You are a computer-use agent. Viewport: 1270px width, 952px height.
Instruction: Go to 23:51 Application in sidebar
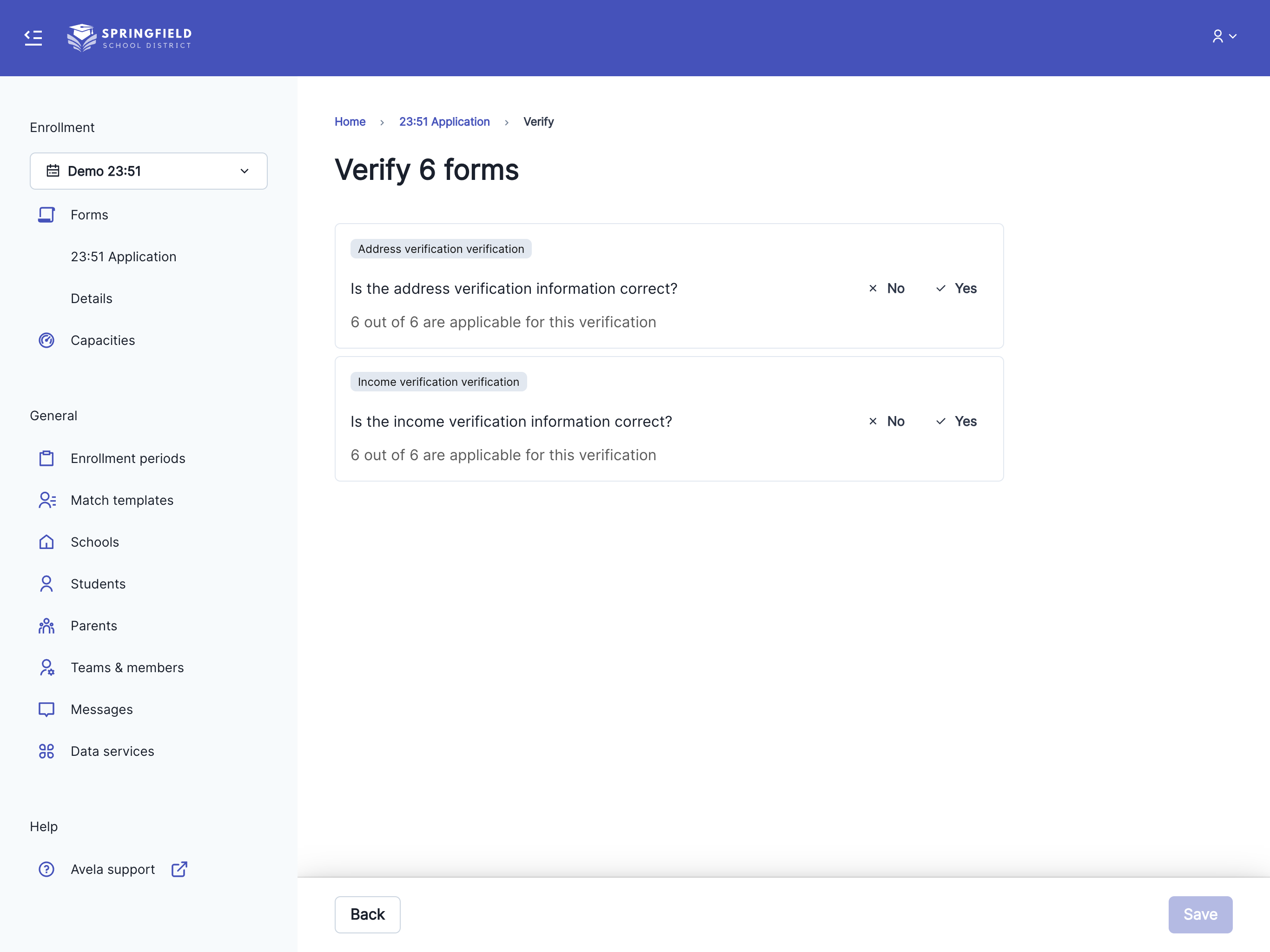coord(124,257)
